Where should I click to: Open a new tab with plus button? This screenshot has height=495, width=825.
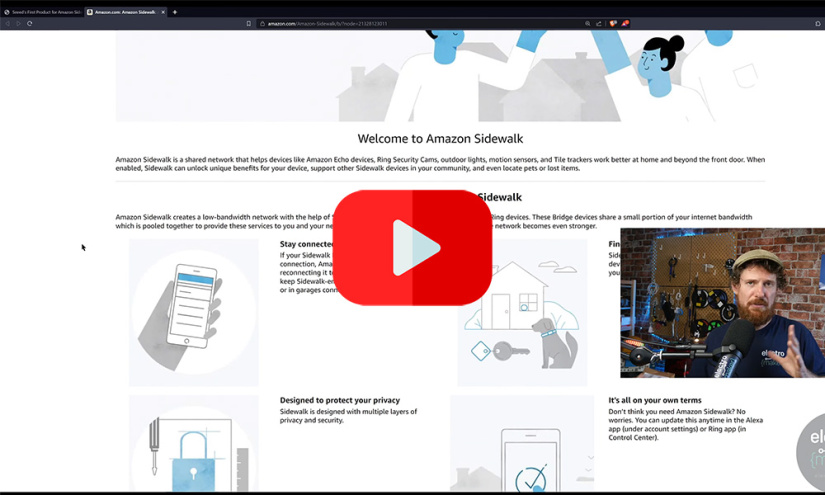175,12
